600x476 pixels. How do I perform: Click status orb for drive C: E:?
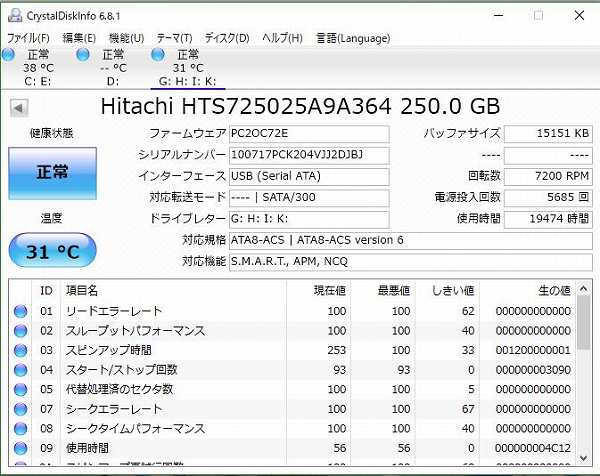(x=8, y=55)
